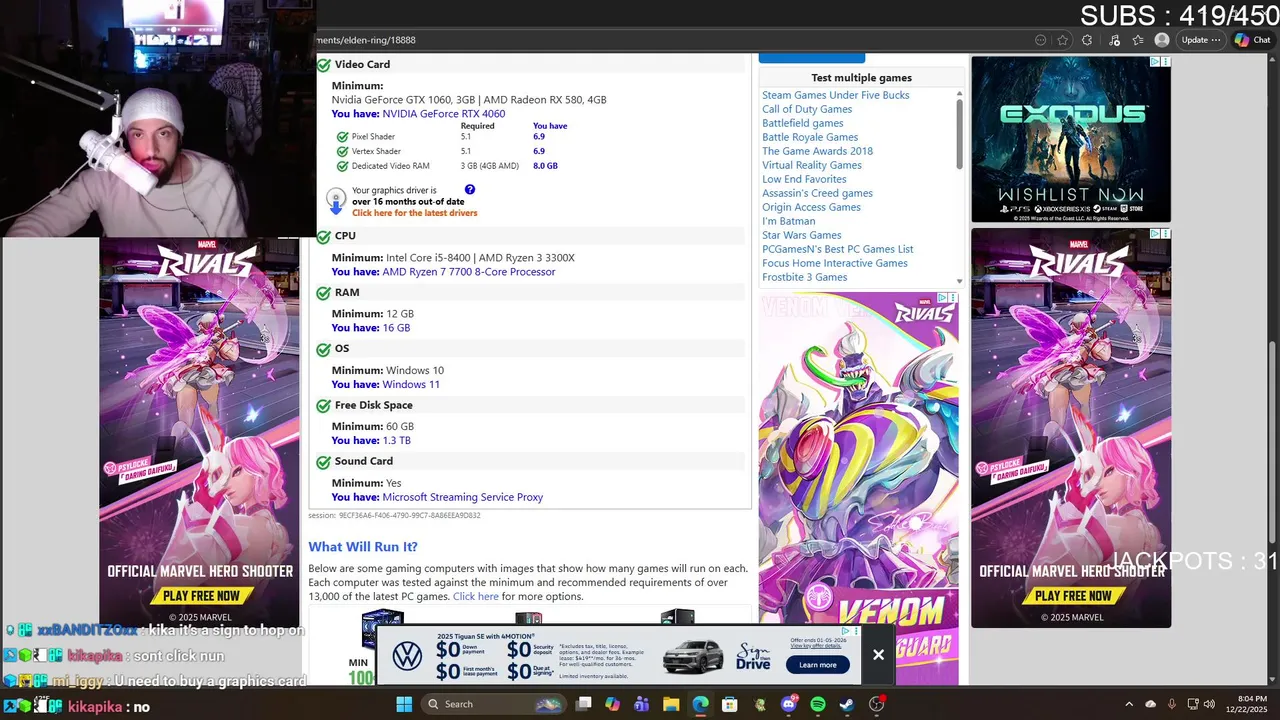This screenshot has width=1280, height=720.
Task: Open the 'What Will Run It?' heading link
Action: [363, 547]
